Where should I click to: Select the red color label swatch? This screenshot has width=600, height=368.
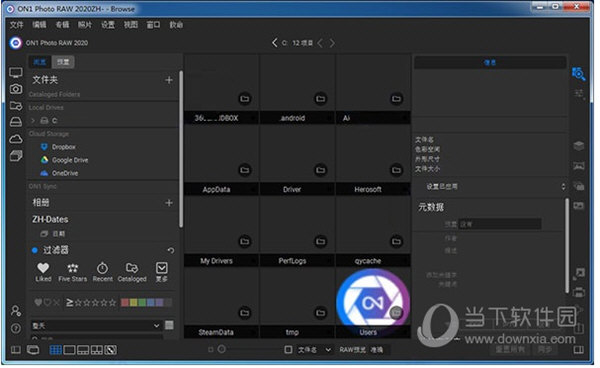125,303
